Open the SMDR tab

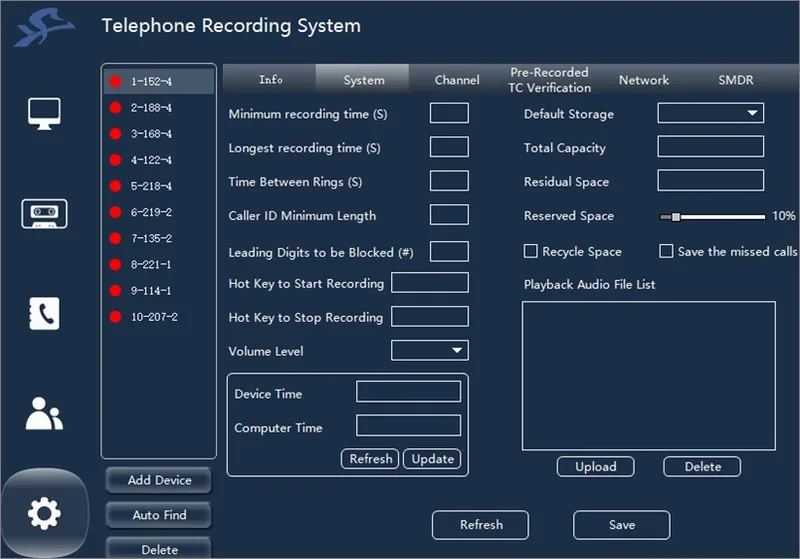click(x=736, y=80)
